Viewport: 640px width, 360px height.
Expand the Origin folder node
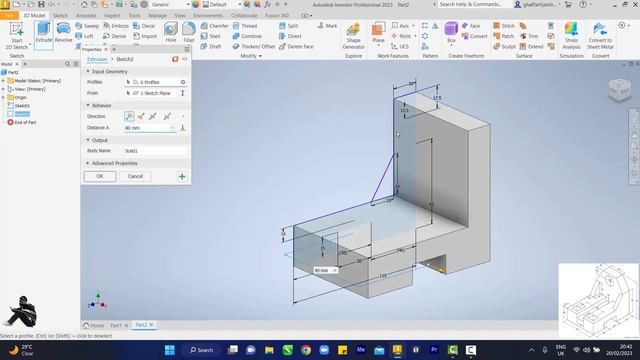coord(3,98)
